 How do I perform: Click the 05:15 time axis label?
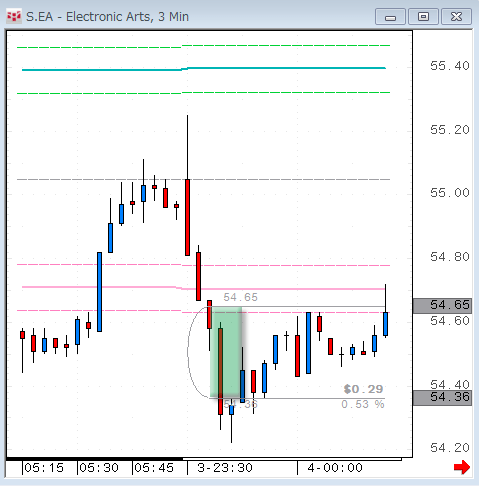44,468
